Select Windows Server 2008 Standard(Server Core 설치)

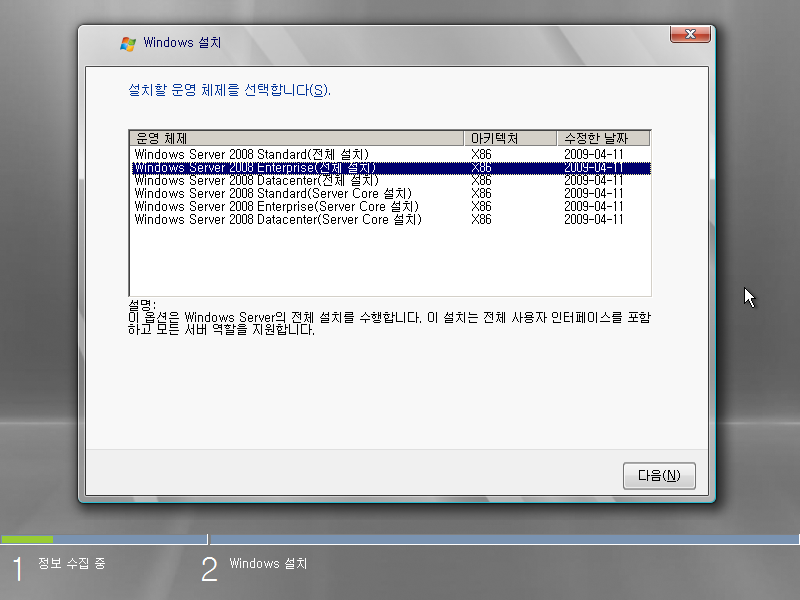[x=391, y=194]
